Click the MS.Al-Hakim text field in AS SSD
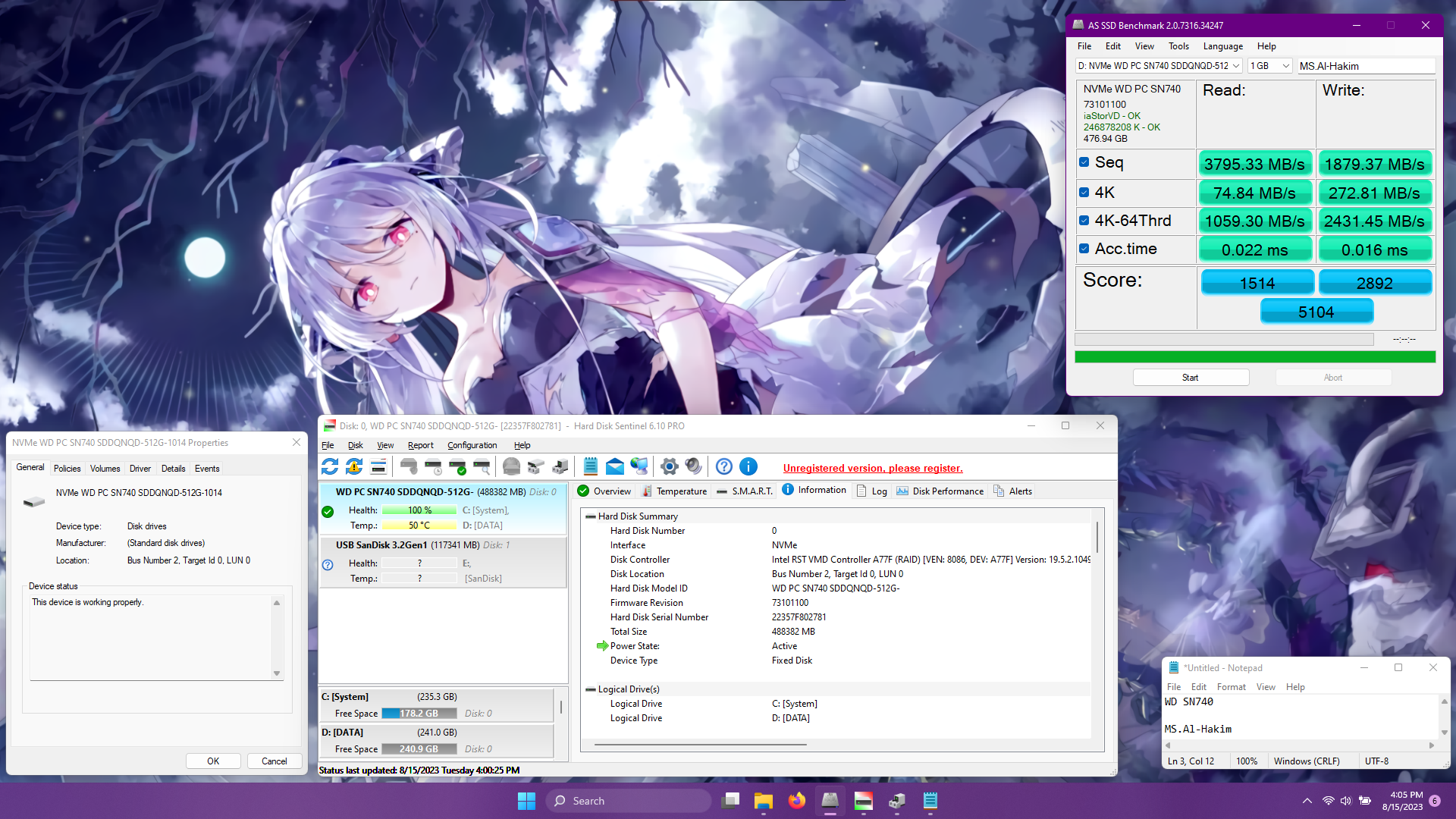The height and width of the screenshot is (819, 1456). click(x=1366, y=66)
